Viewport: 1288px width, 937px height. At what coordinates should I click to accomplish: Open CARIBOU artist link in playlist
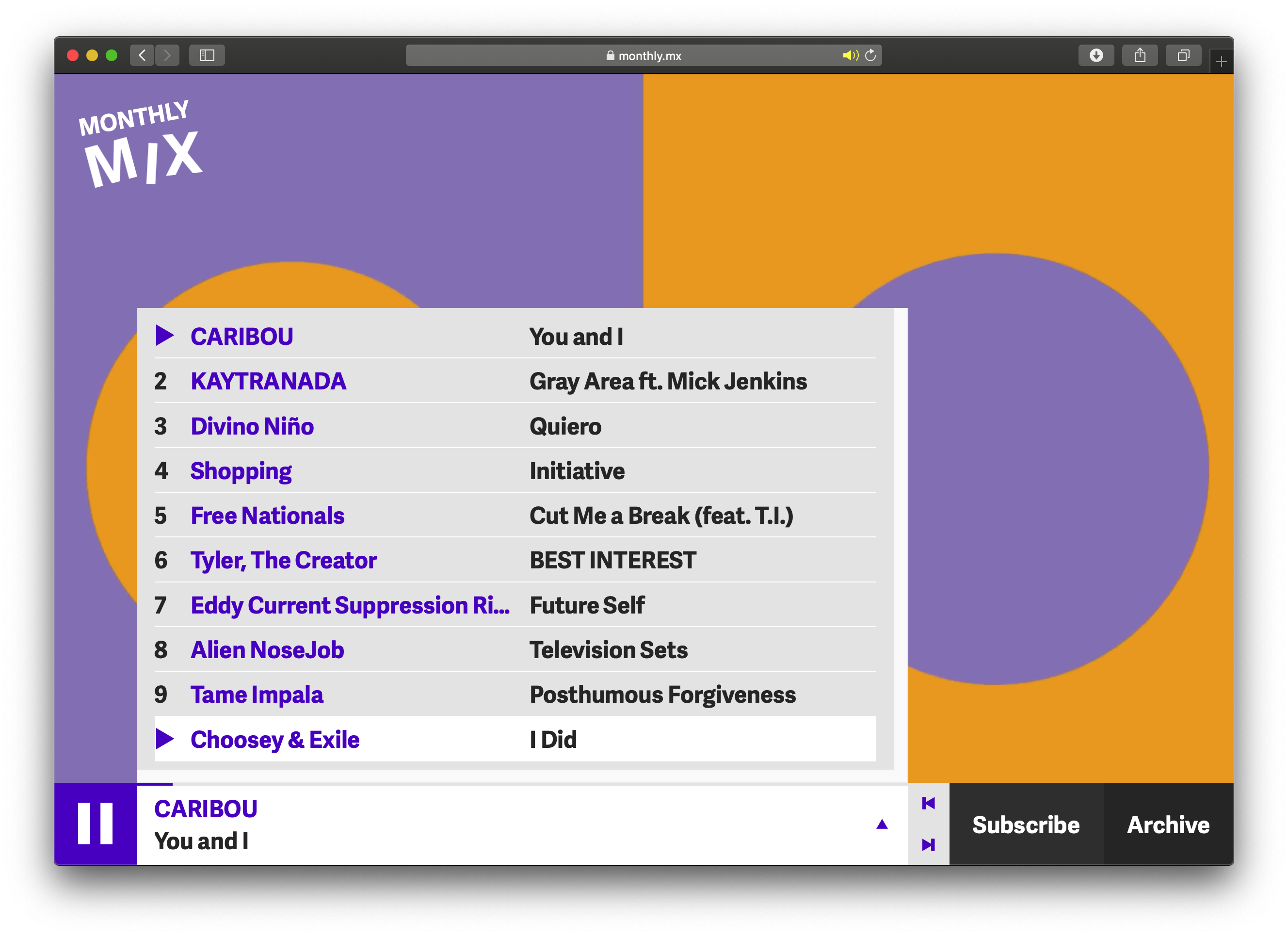pos(242,336)
